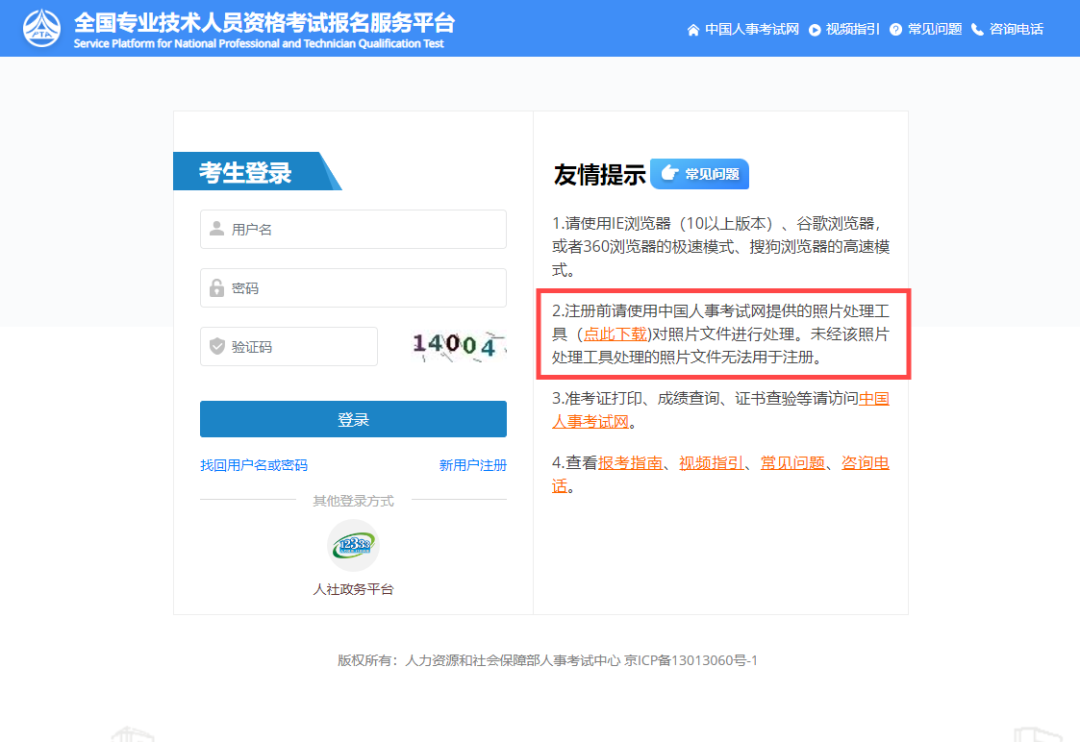Click the blue 登录 login button
This screenshot has height=742, width=1080.
[352, 419]
